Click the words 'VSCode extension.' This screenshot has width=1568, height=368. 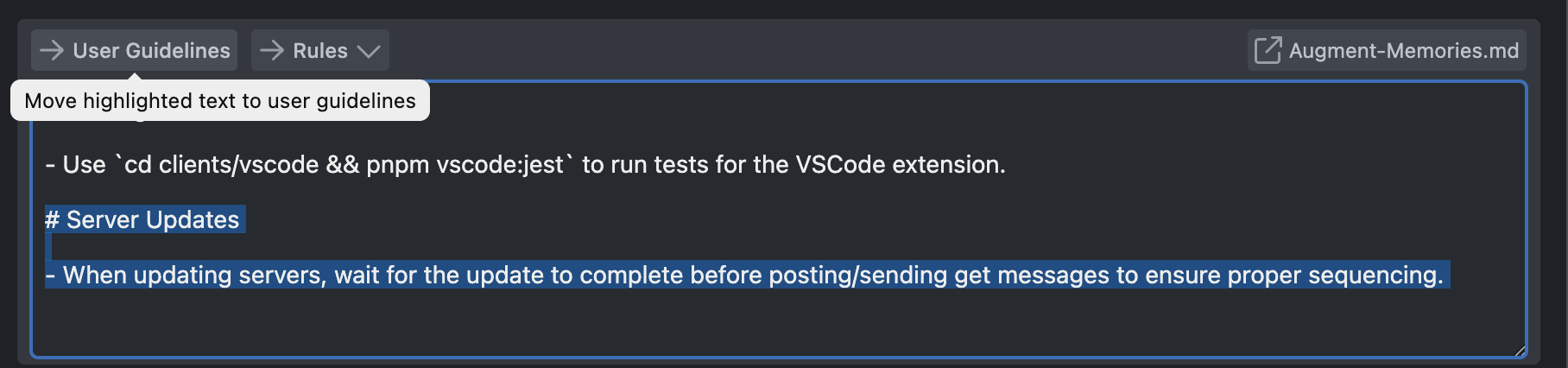pyautogui.click(x=901, y=164)
